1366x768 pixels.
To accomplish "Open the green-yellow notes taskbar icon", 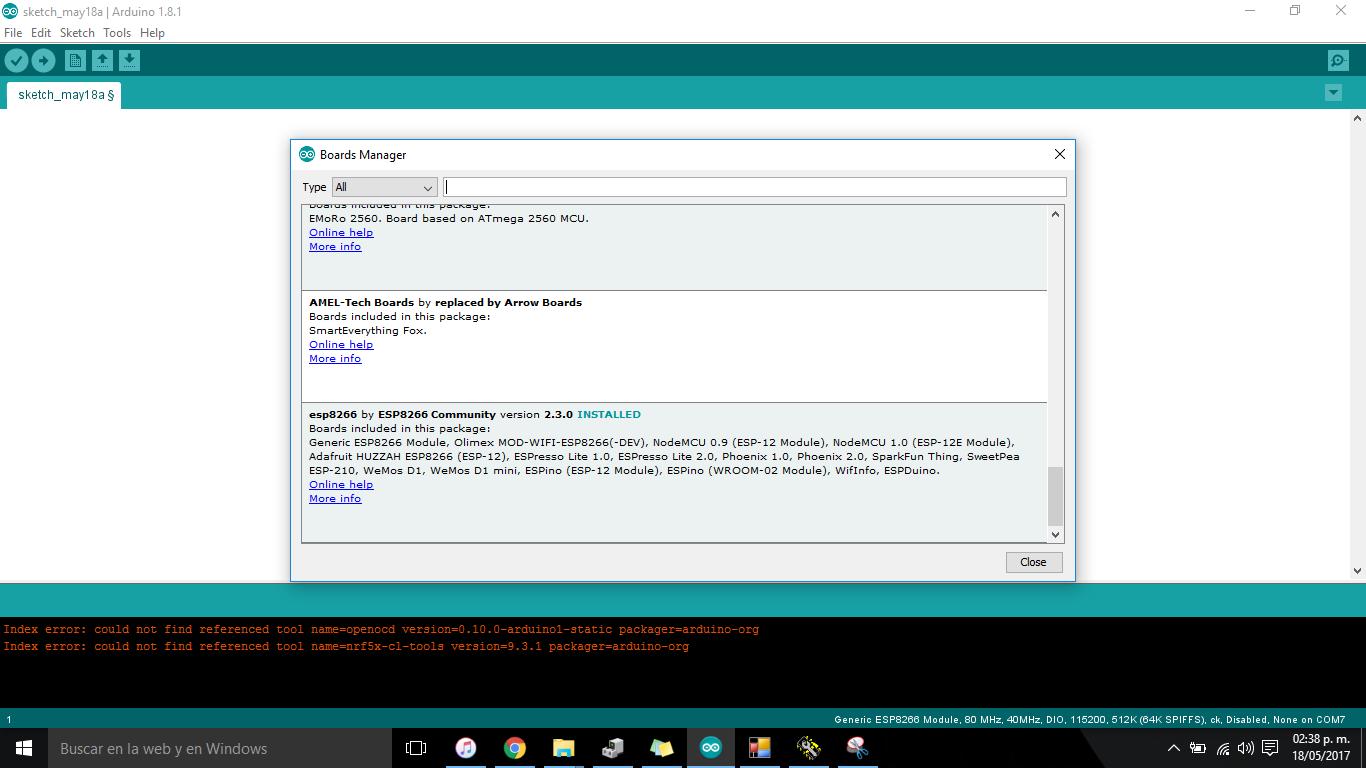I will click(661, 748).
